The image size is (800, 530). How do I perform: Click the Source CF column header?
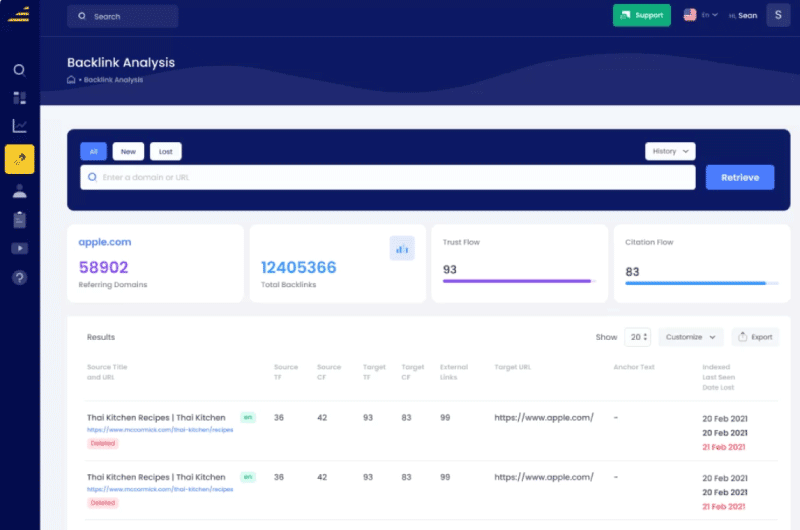click(329, 372)
